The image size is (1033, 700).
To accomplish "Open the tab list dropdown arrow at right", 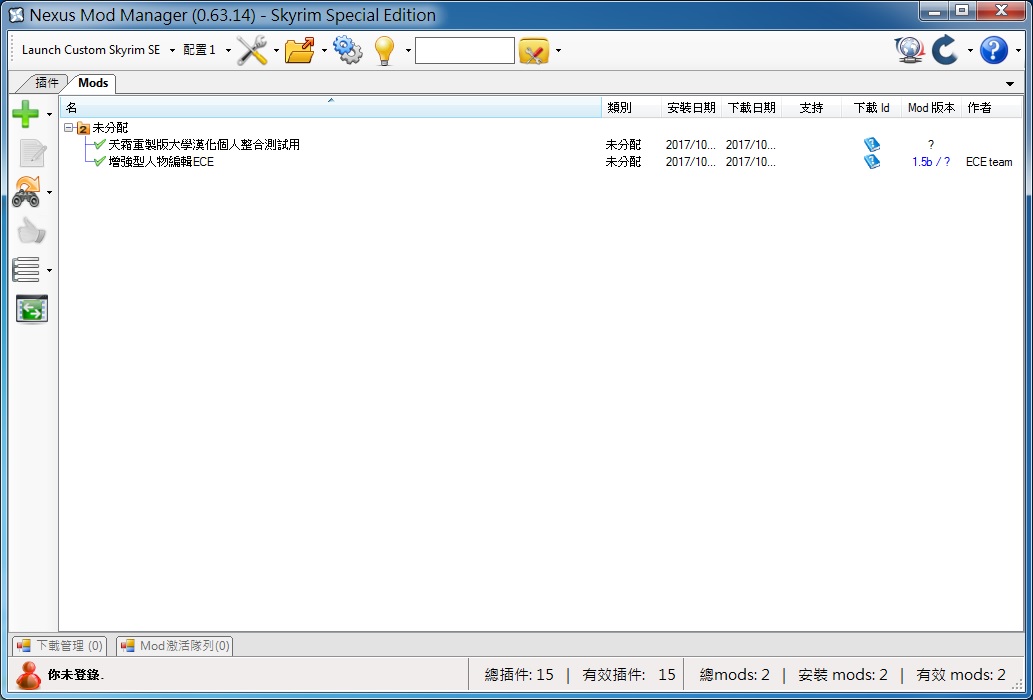I will 1010,84.
